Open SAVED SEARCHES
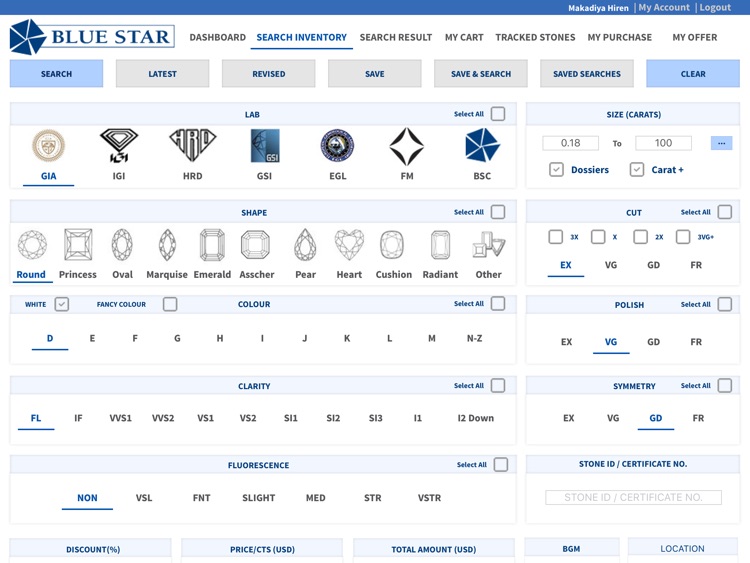 (587, 74)
